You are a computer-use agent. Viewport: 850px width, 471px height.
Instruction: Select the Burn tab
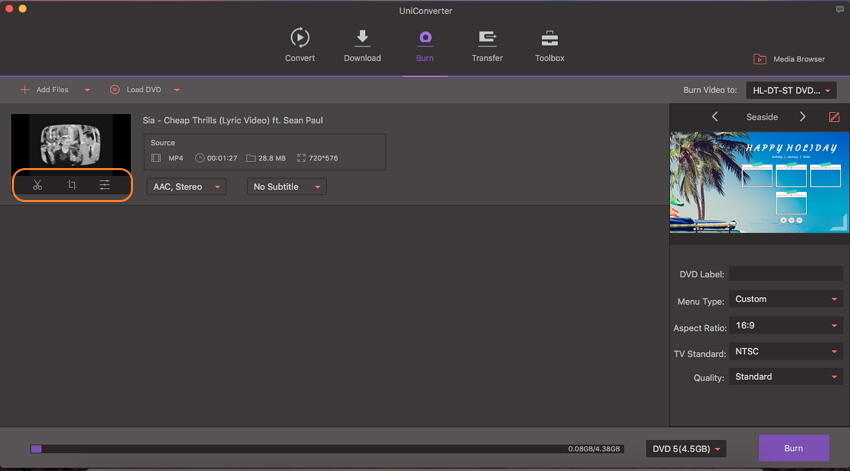[424, 45]
